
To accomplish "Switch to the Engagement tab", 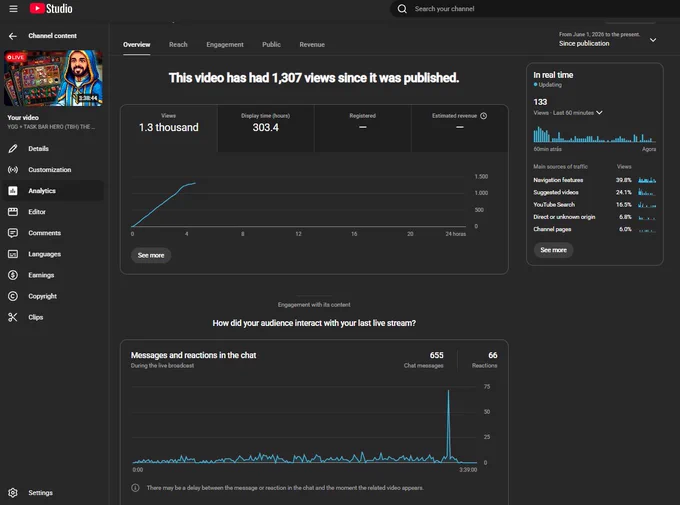I will [225, 44].
